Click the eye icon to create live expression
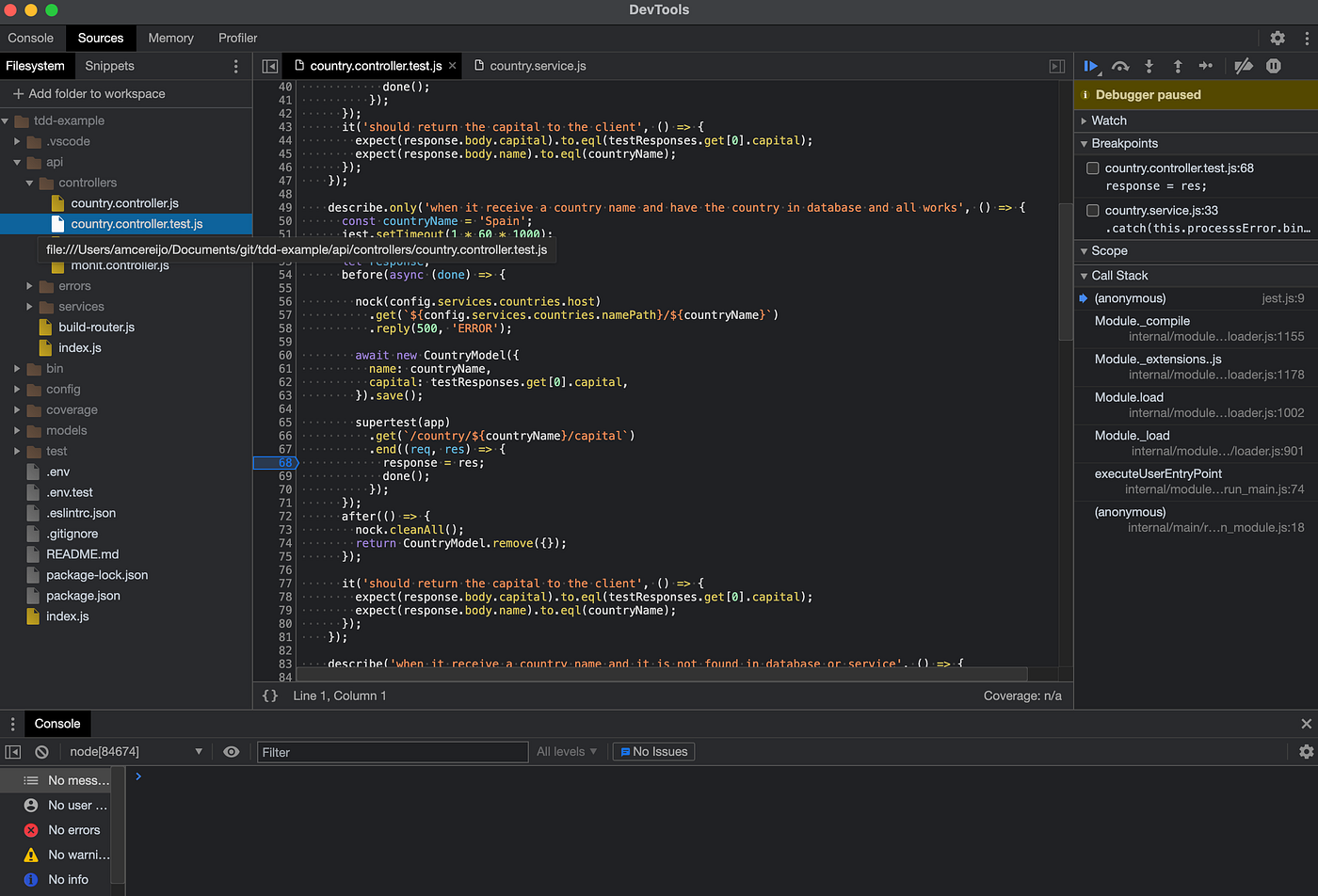 click(x=230, y=751)
